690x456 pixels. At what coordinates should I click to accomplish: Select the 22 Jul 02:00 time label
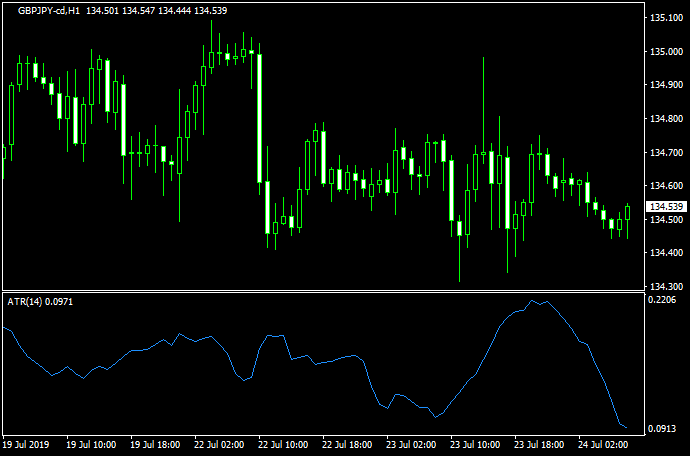coord(218,443)
